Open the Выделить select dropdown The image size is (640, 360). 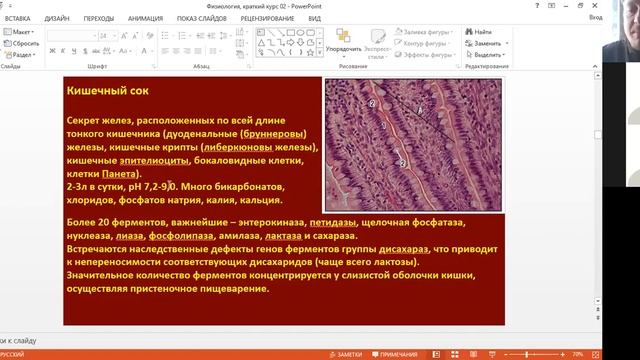coord(485,55)
